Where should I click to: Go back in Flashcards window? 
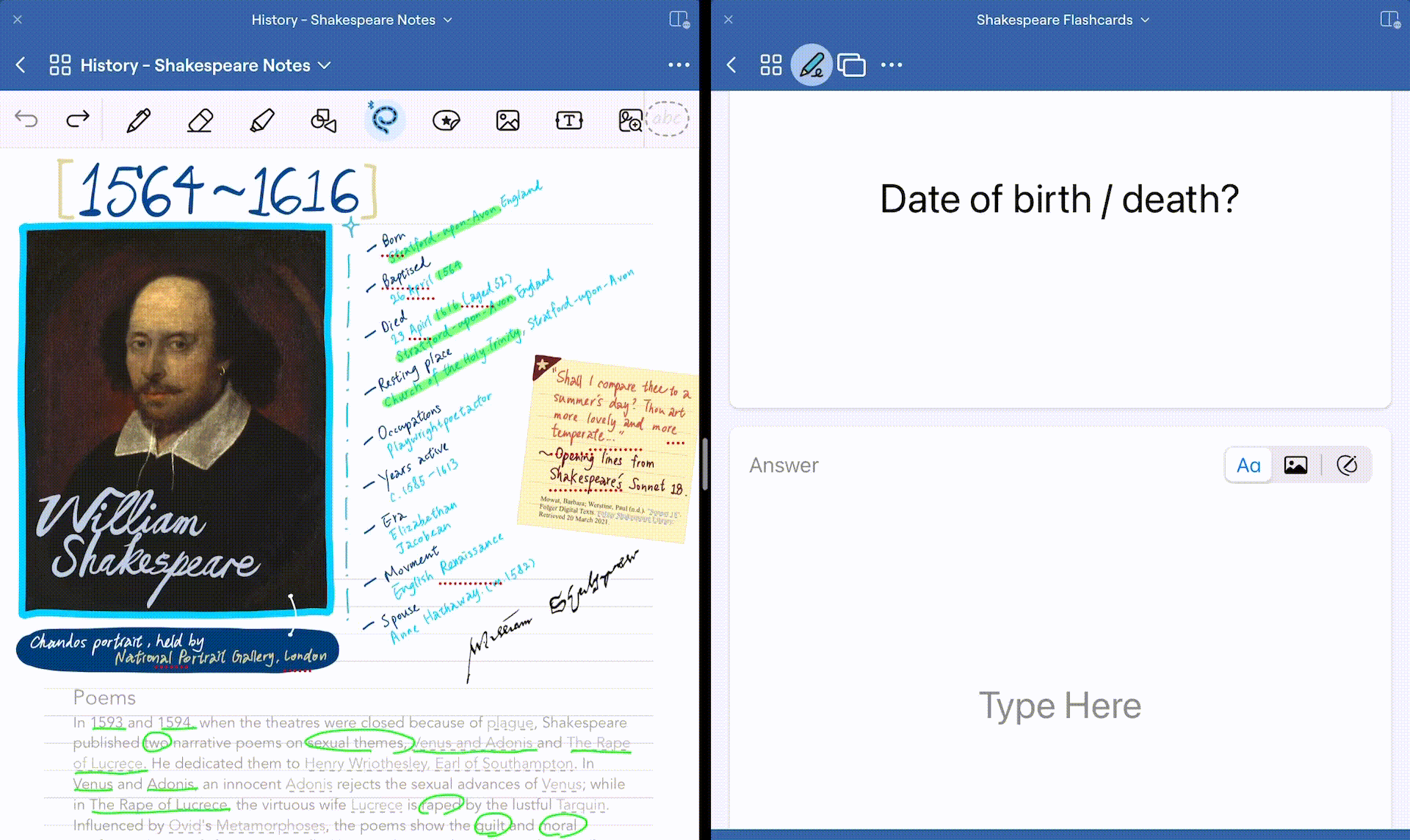(x=731, y=65)
